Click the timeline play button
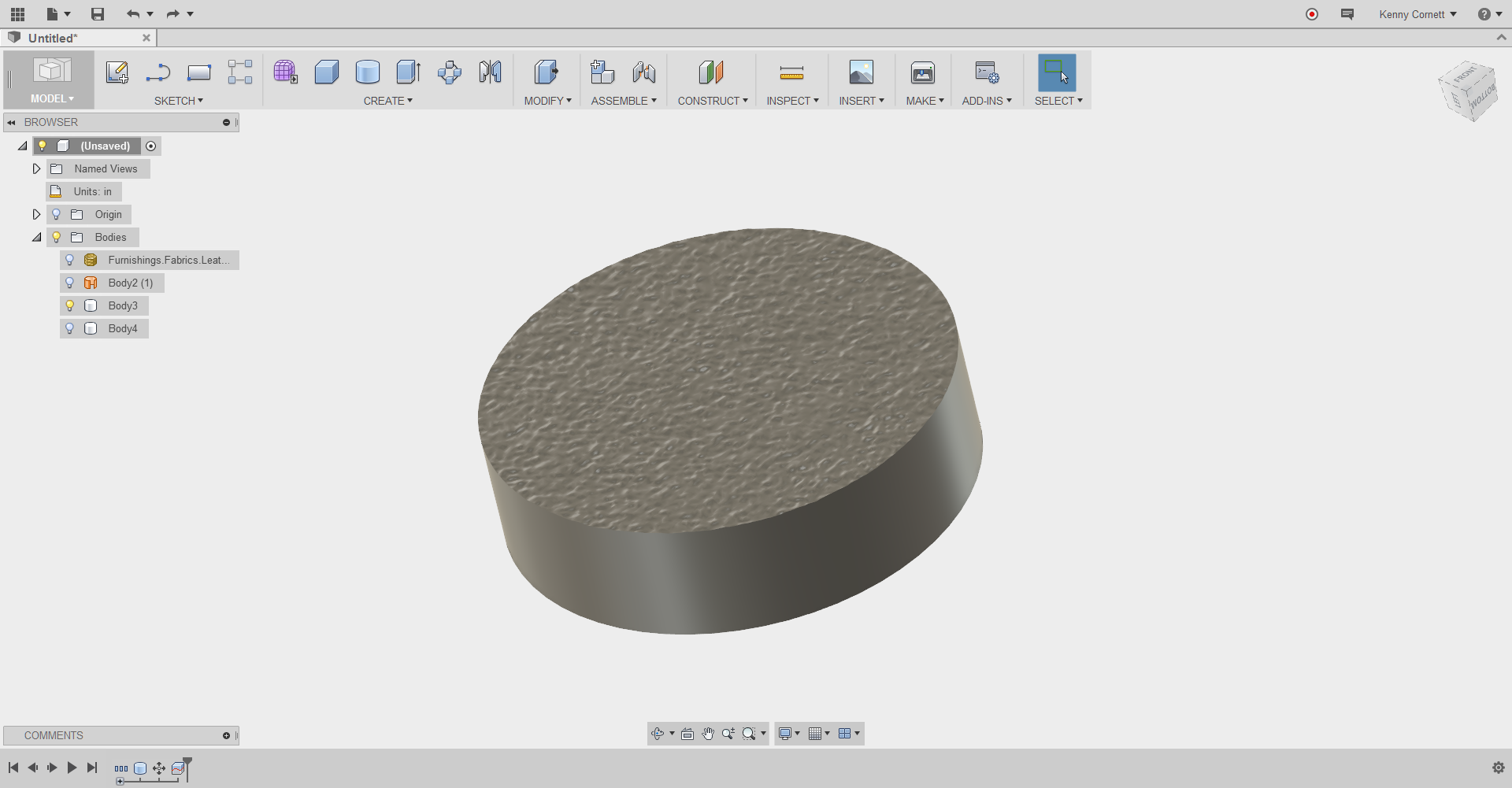This screenshot has height=788, width=1512. point(72,768)
